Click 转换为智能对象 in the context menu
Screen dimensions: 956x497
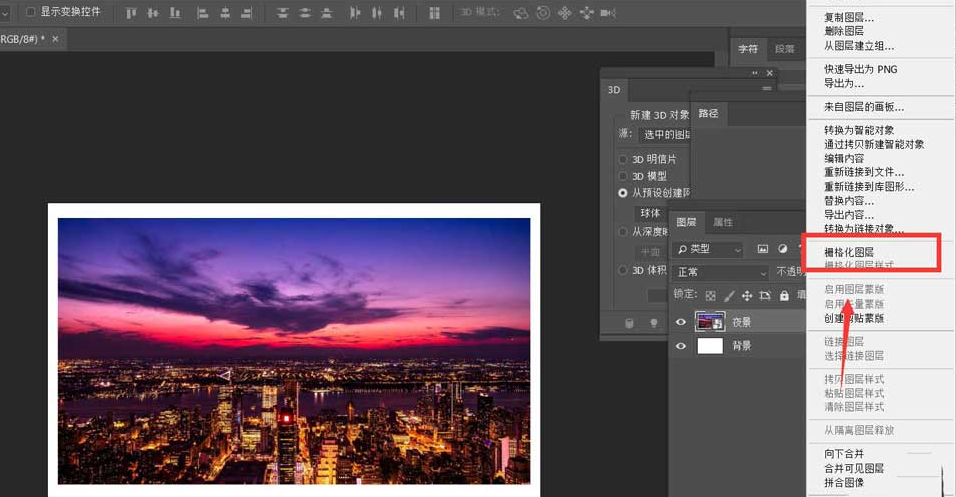pyautogui.click(x=858, y=130)
